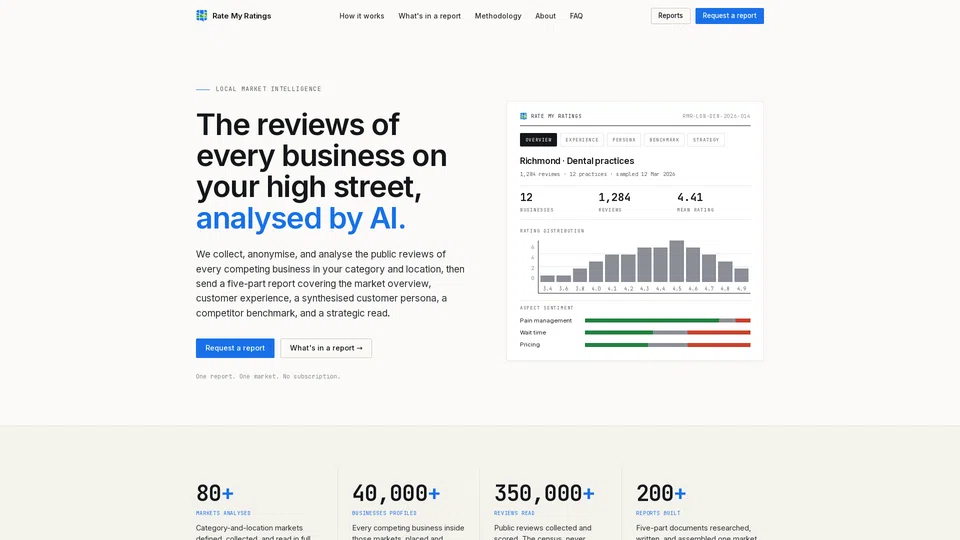
Task: Switch to the Benchmark tab
Action: coord(664,140)
